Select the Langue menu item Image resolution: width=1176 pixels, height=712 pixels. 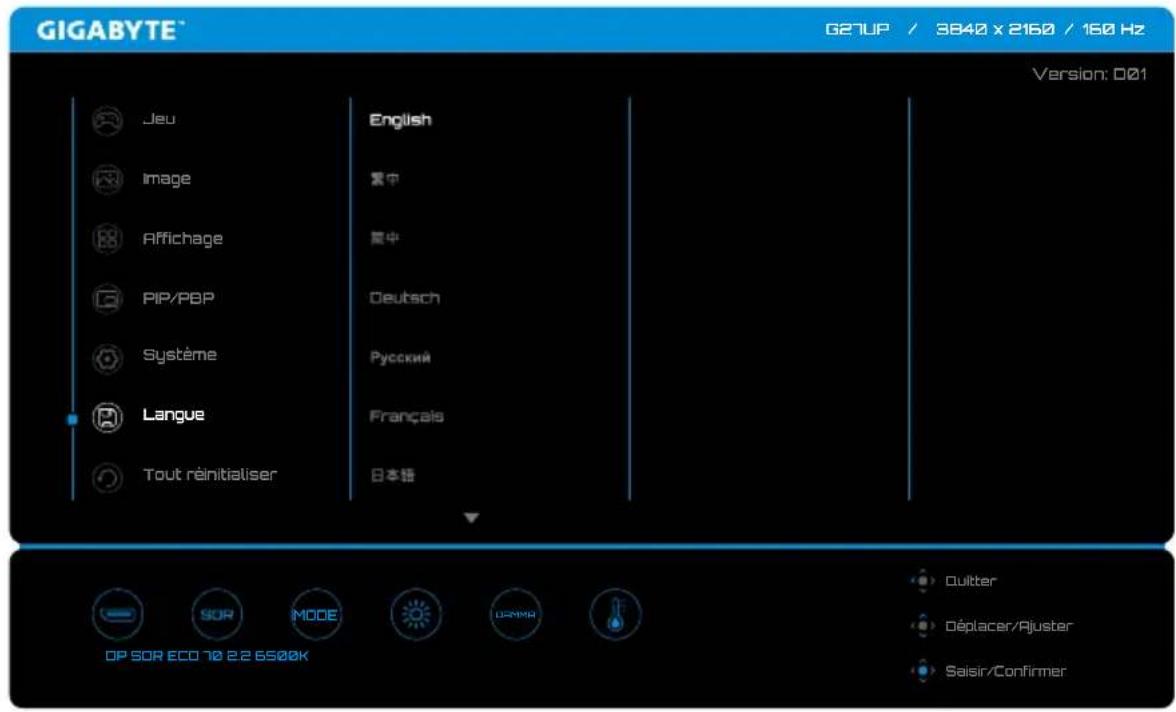coord(173,415)
